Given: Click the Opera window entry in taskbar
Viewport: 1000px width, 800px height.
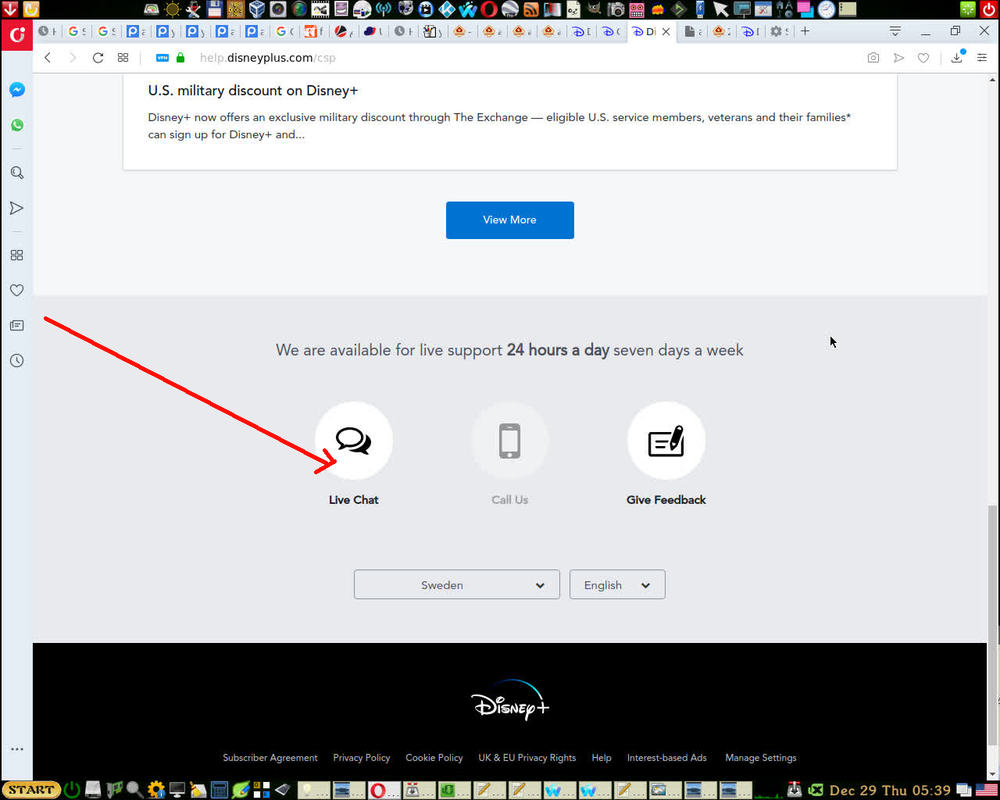Looking at the screenshot, I should pos(384,790).
